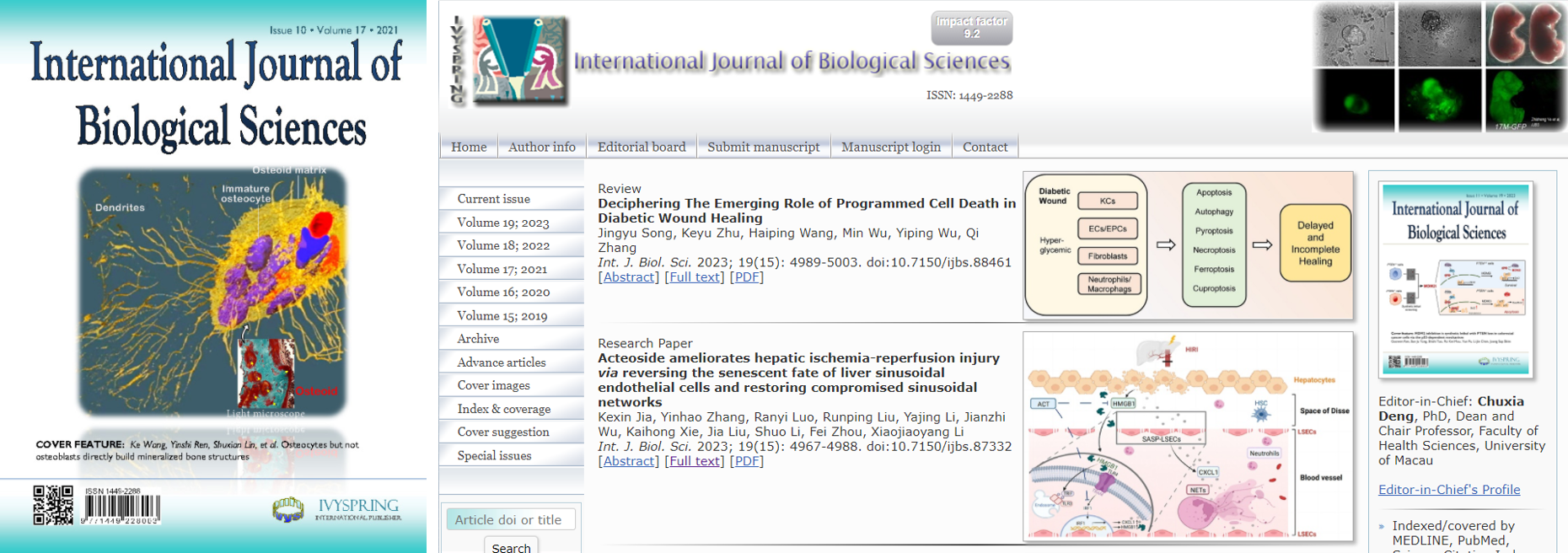
Task: Open Manuscript login page
Action: click(x=890, y=147)
